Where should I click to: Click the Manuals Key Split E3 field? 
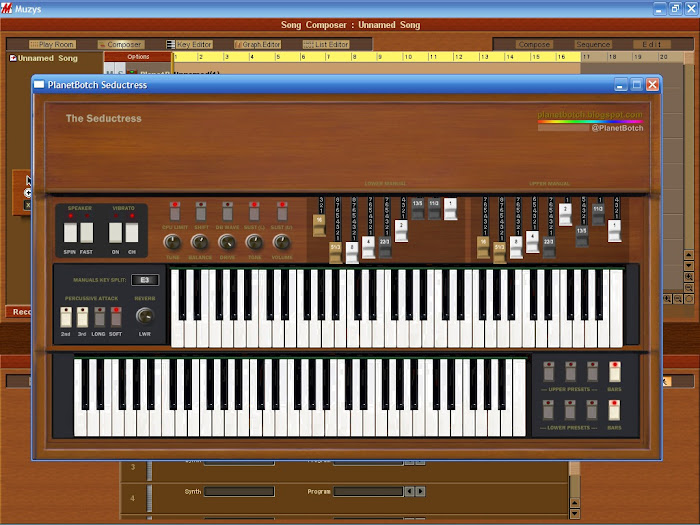(145, 280)
